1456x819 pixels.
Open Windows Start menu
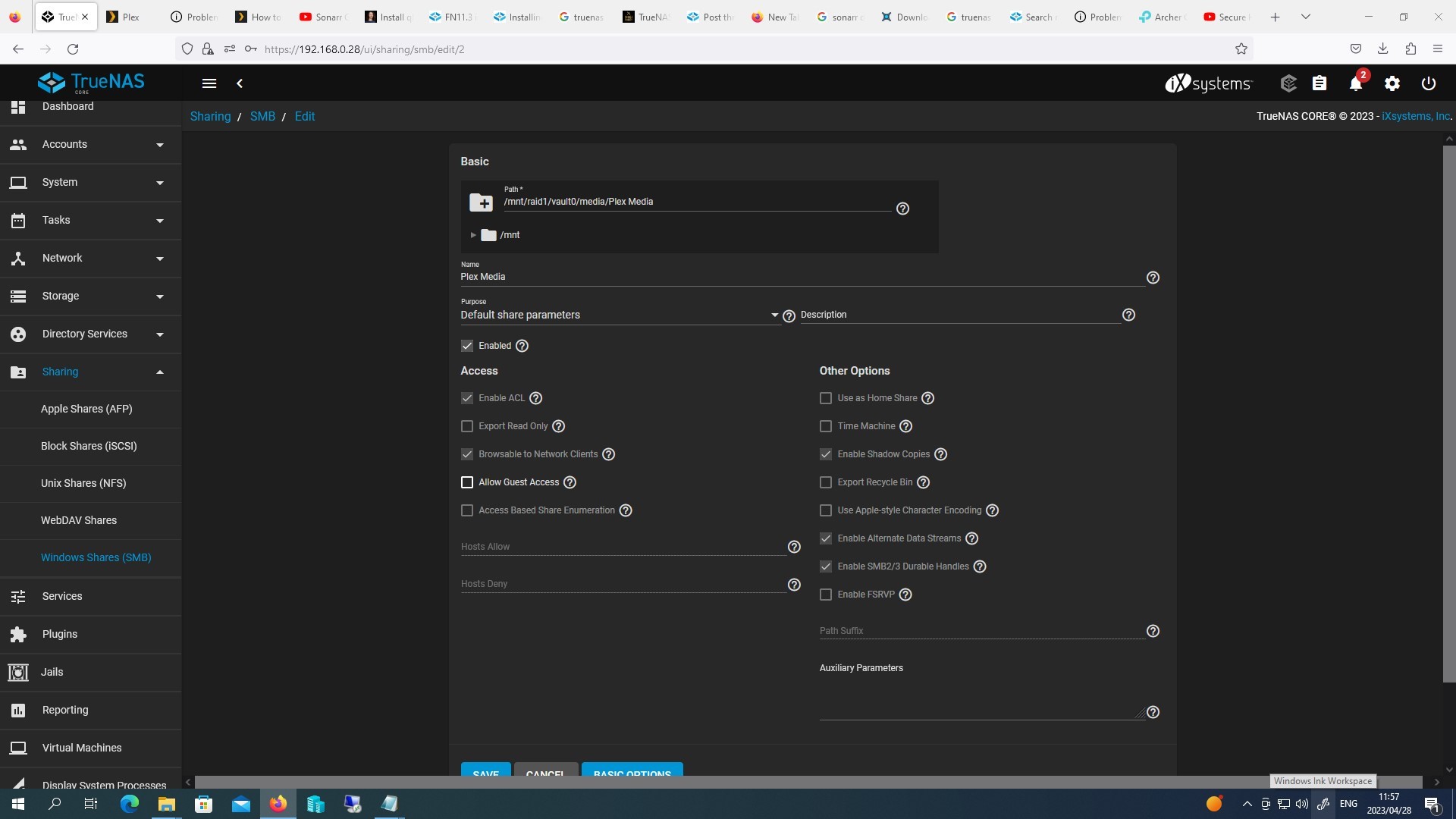click(x=18, y=804)
